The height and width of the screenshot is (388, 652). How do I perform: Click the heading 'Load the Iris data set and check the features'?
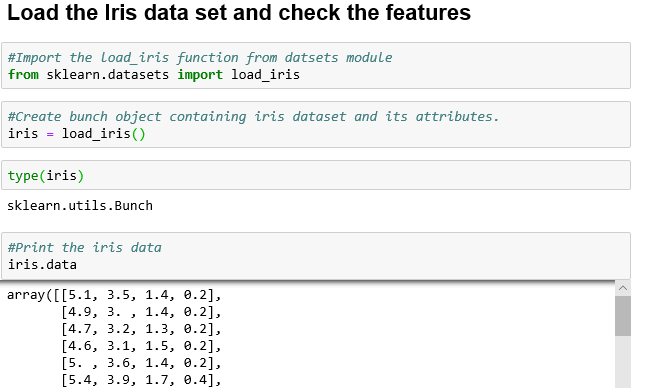click(x=239, y=12)
